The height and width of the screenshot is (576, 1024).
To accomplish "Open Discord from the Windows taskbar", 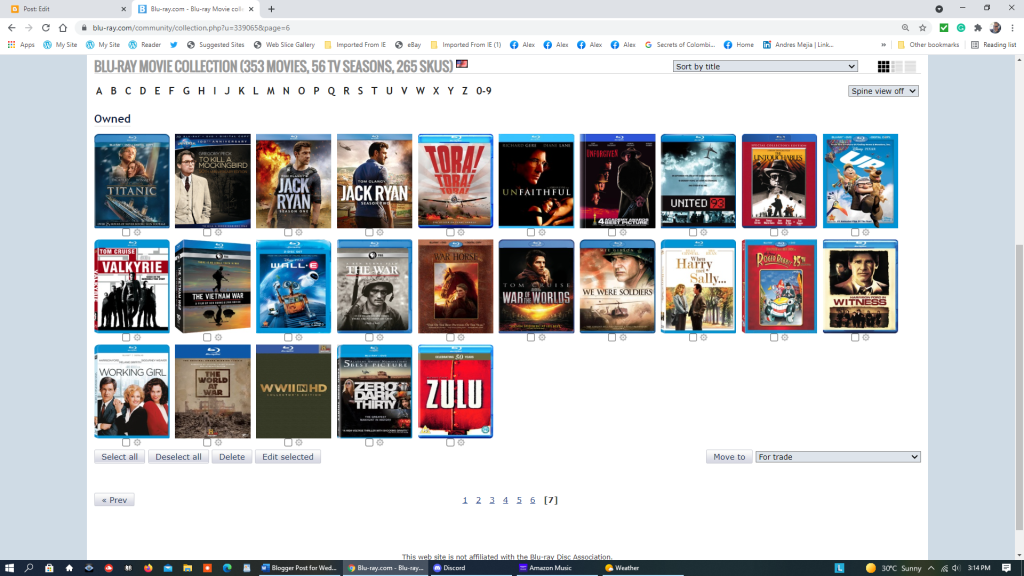I will pos(448,568).
